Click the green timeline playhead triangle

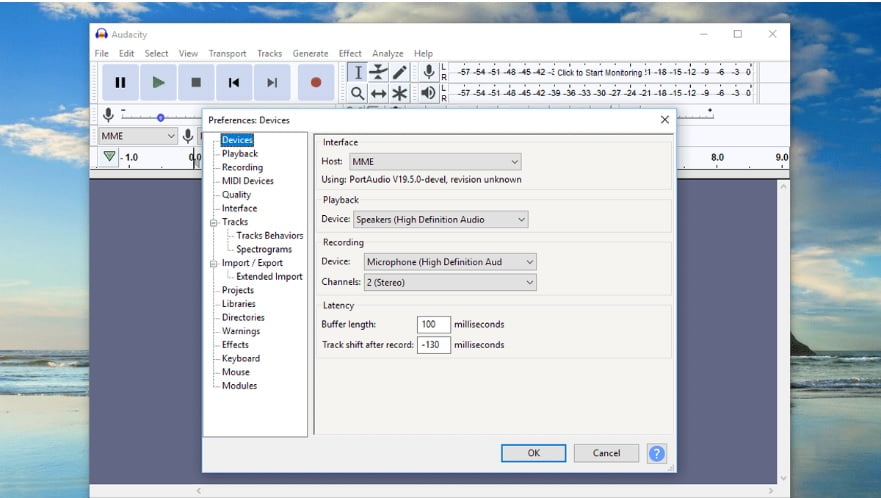point(109,156)
